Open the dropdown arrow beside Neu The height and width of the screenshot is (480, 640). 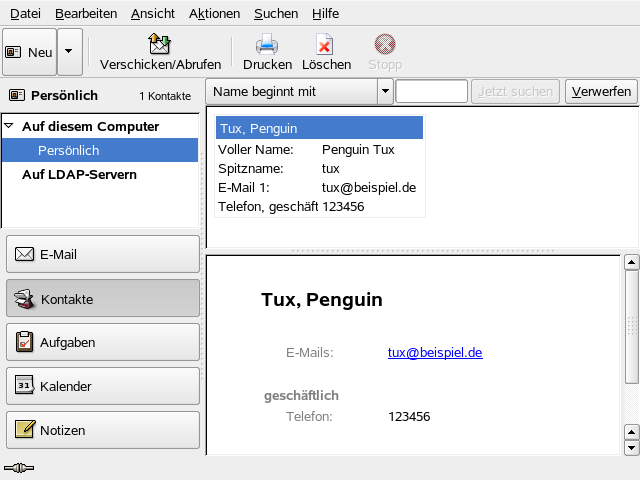[x=69, y=52]
